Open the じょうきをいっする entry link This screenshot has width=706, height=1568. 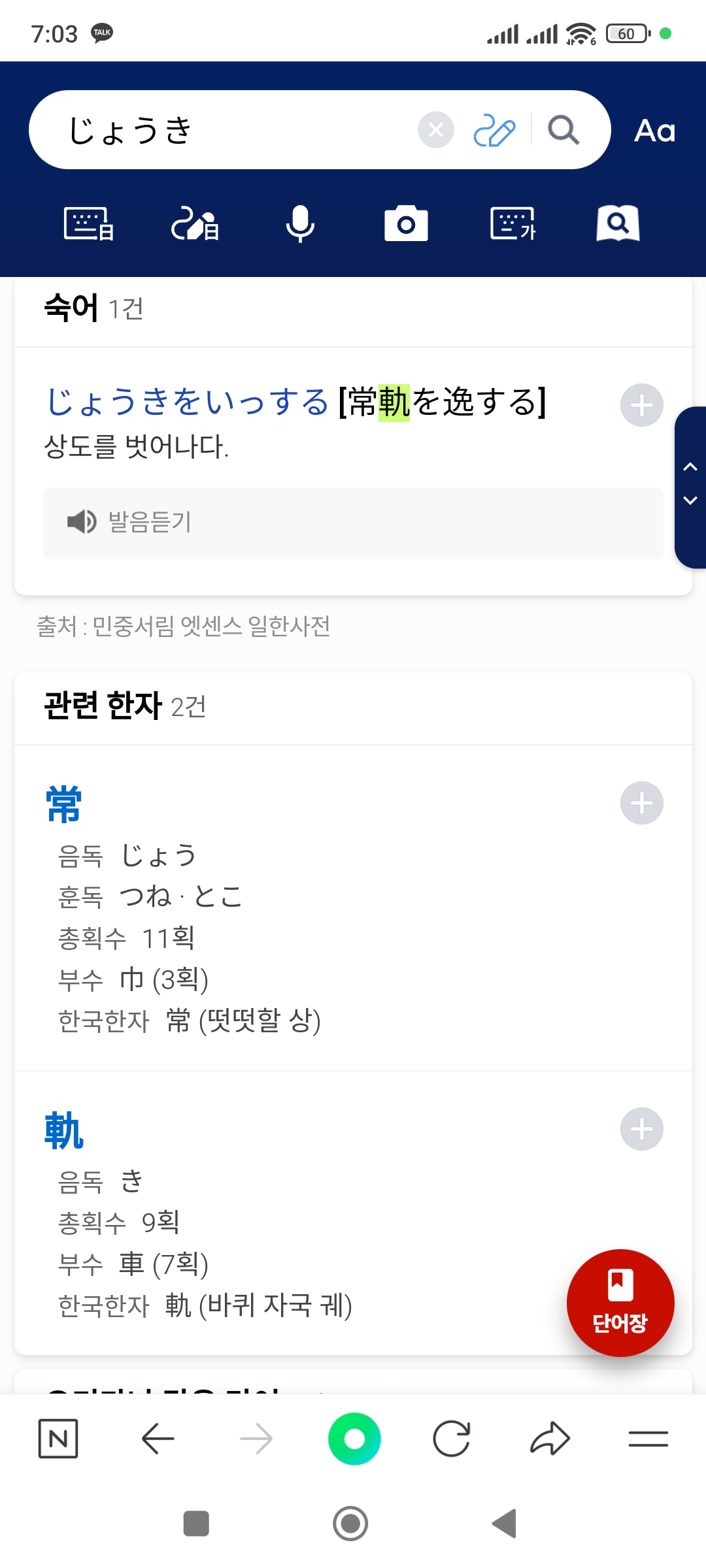(x=187, y=401)
